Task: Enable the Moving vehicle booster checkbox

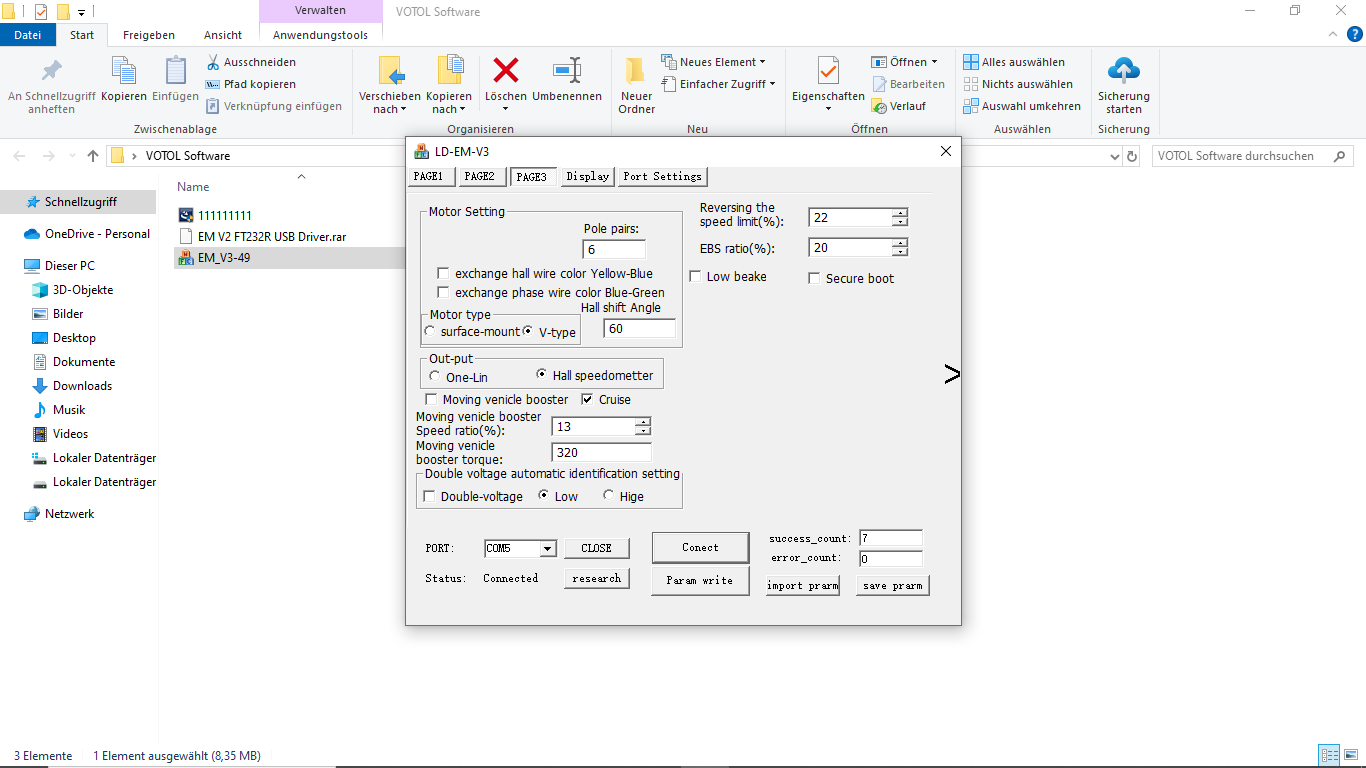Action: pos(432,400)
